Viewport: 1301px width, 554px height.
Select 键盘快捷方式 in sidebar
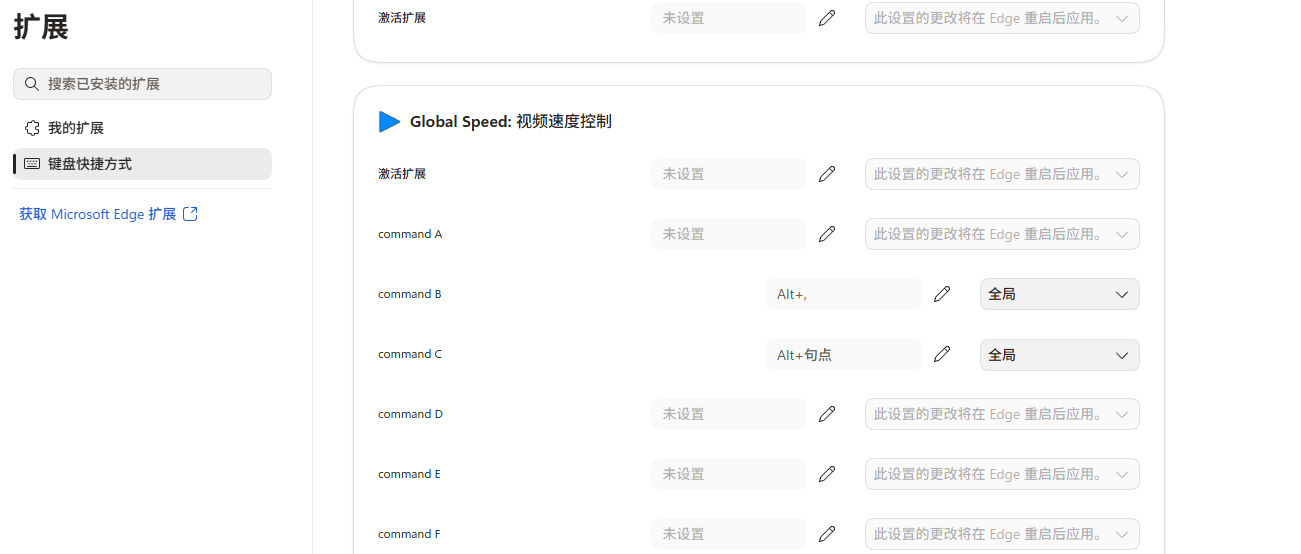142,164
